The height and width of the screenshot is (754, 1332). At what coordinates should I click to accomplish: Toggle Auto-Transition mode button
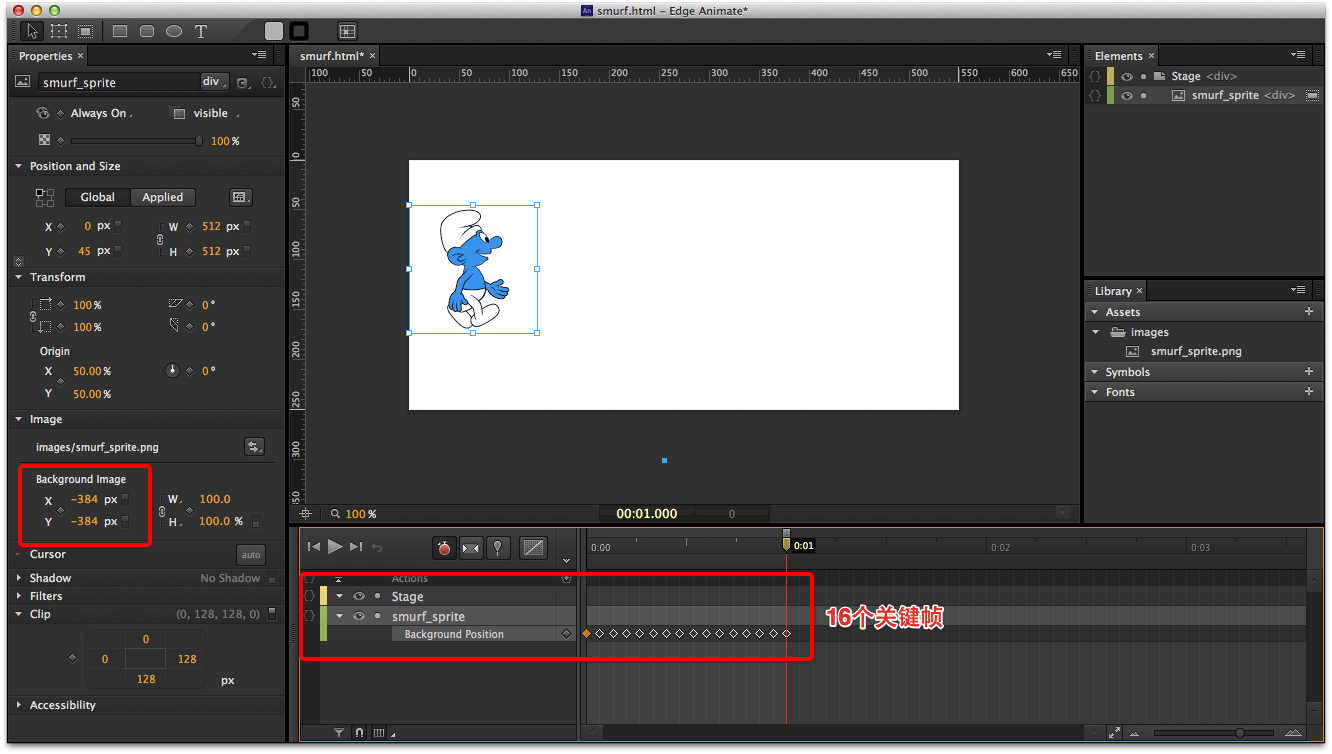(471, 548)
